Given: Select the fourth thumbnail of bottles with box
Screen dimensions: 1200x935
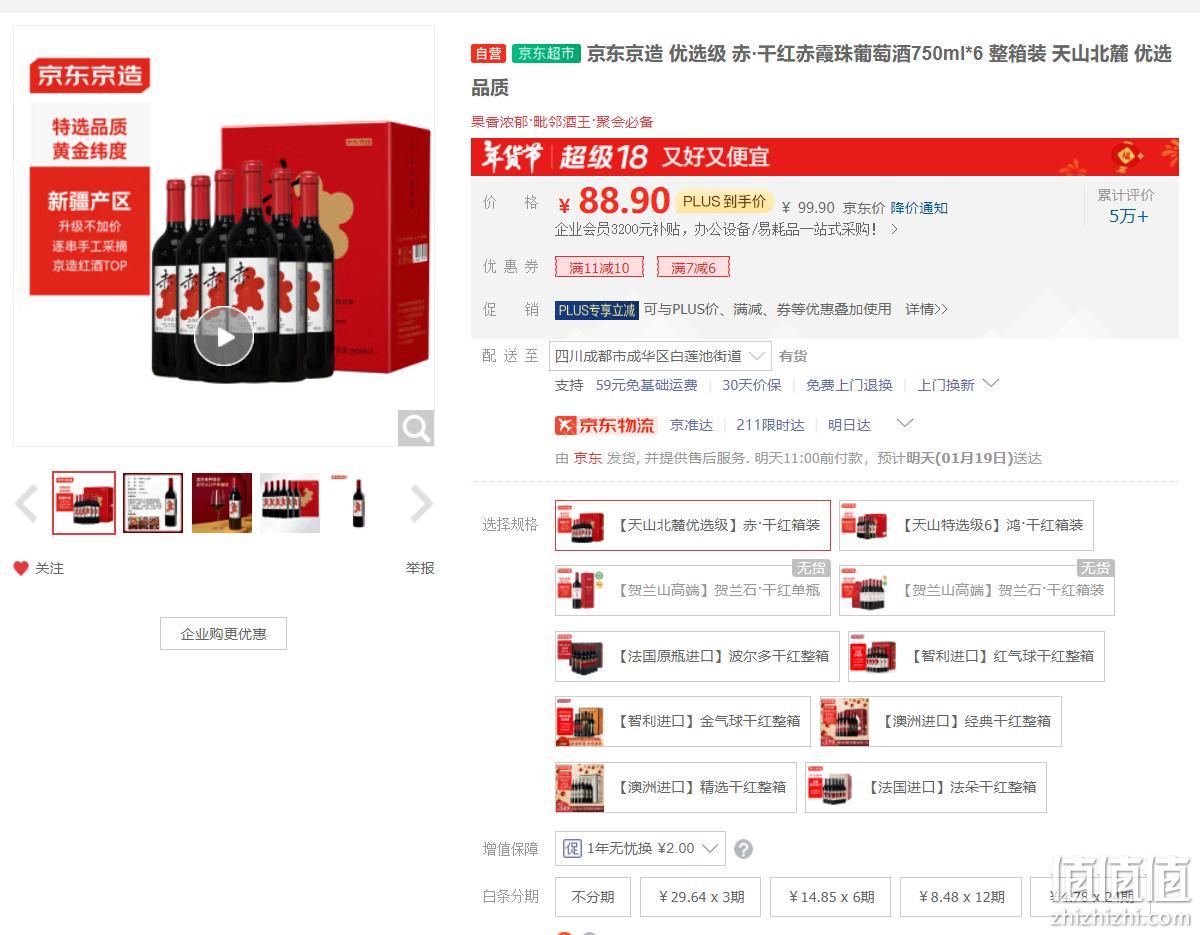Looking at the screenshot, I should coord(290,503).
